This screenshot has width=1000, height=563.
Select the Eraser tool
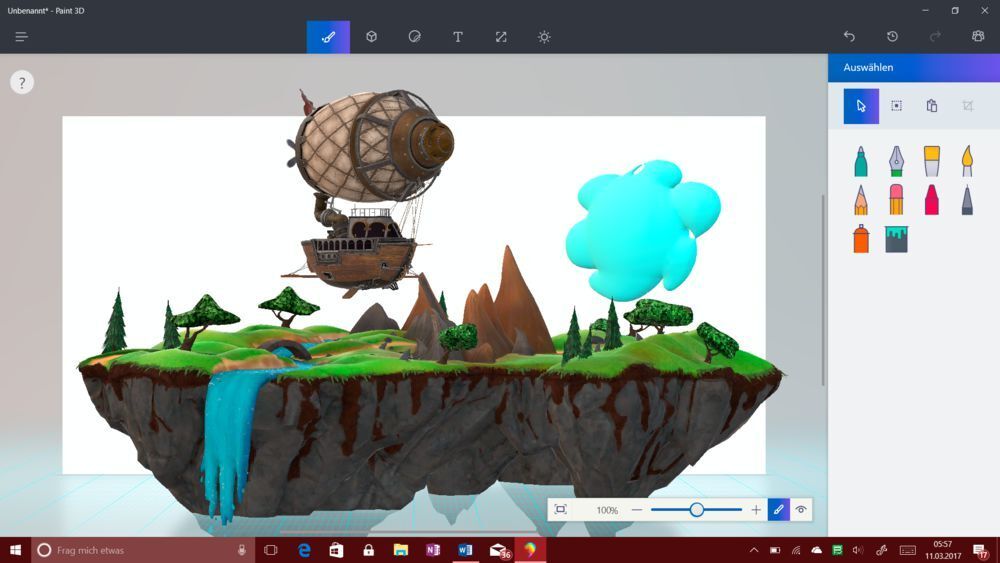(x=896, y=199)
